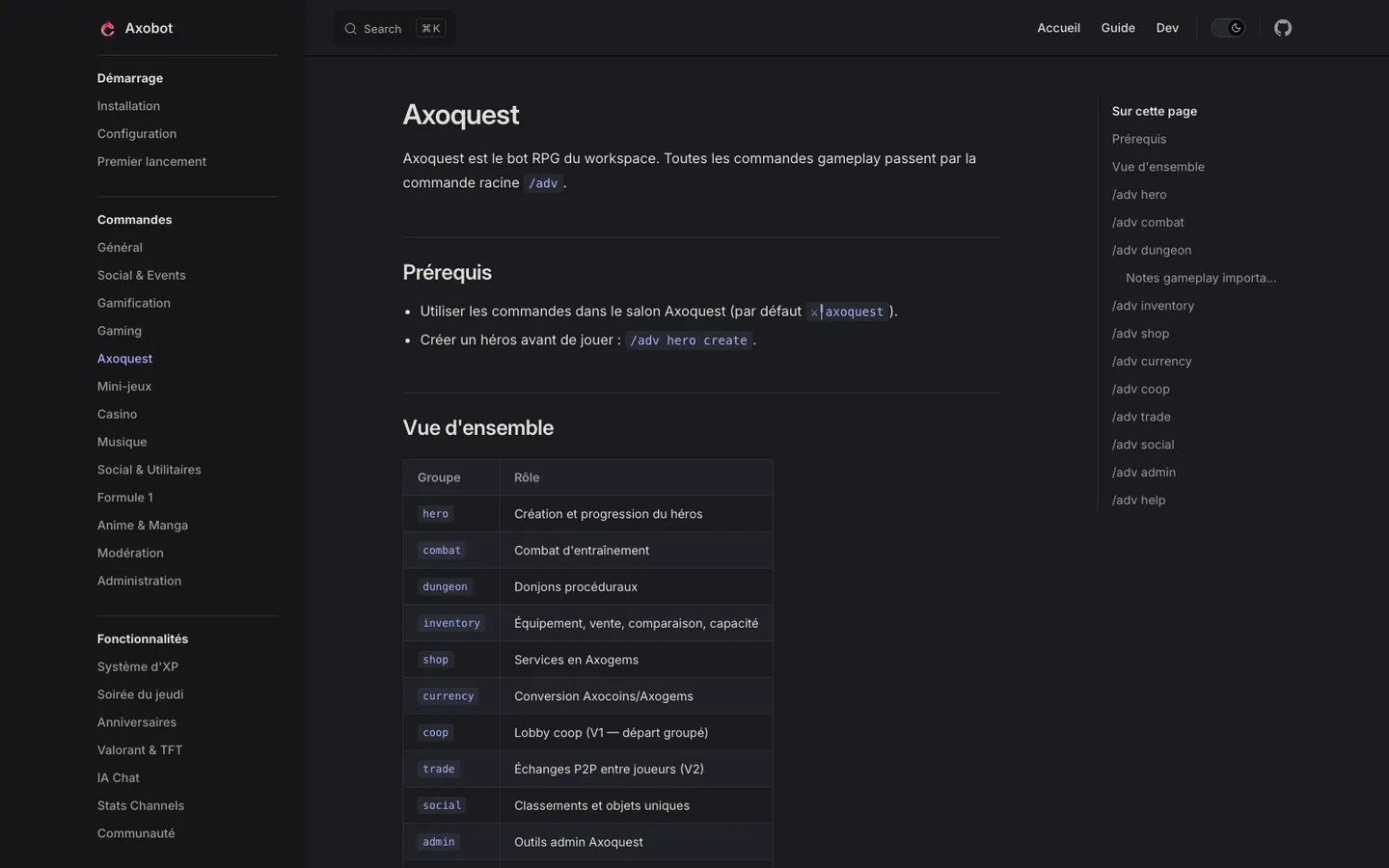
Task: Open the Installation page
Action: point(128,106)
